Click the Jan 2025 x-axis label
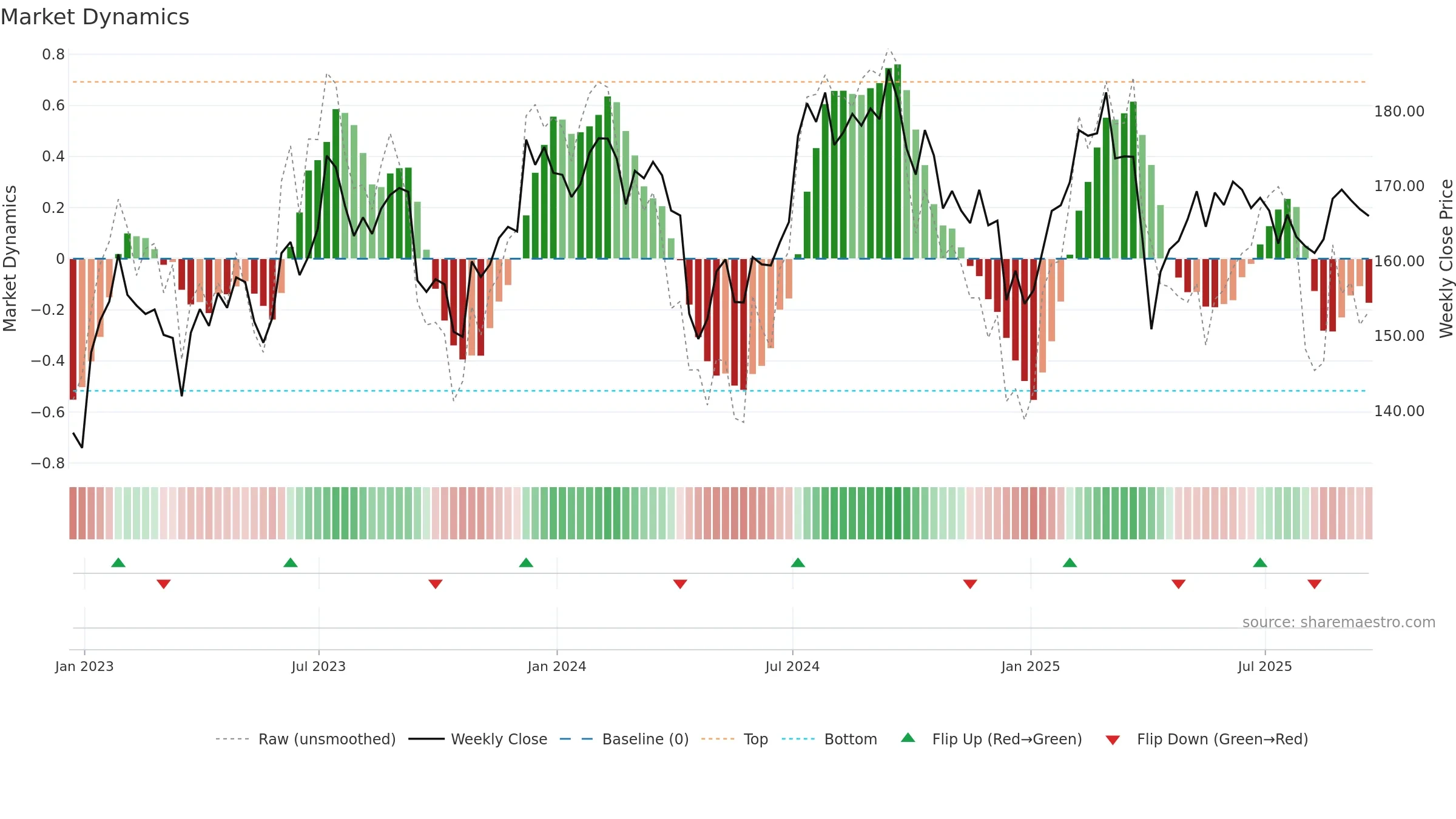Viewport: 1456px width, 819px height. [1031, 666]
